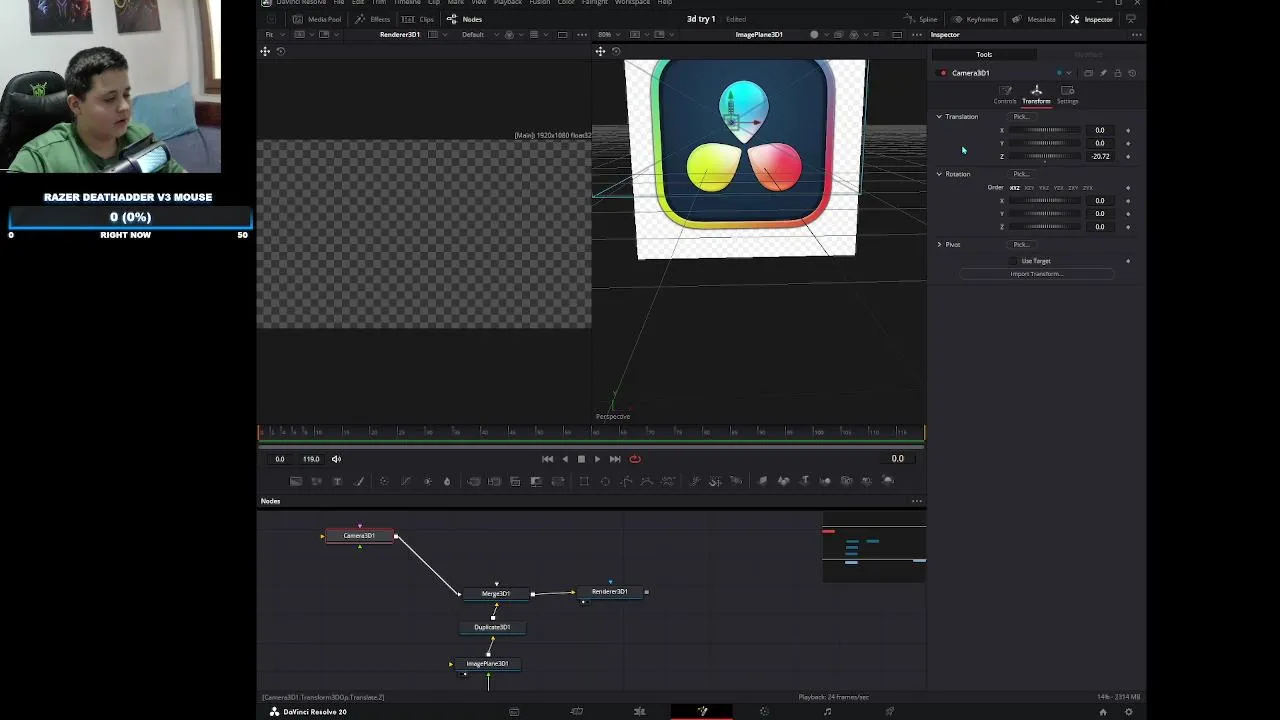Screen dimensions: 1280x720
Task: Add a Polygon mask from toolbar
Action: 625,481
